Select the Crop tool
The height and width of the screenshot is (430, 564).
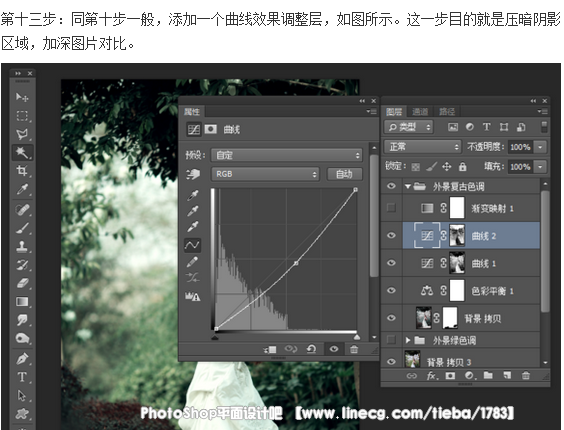[22, 171]
